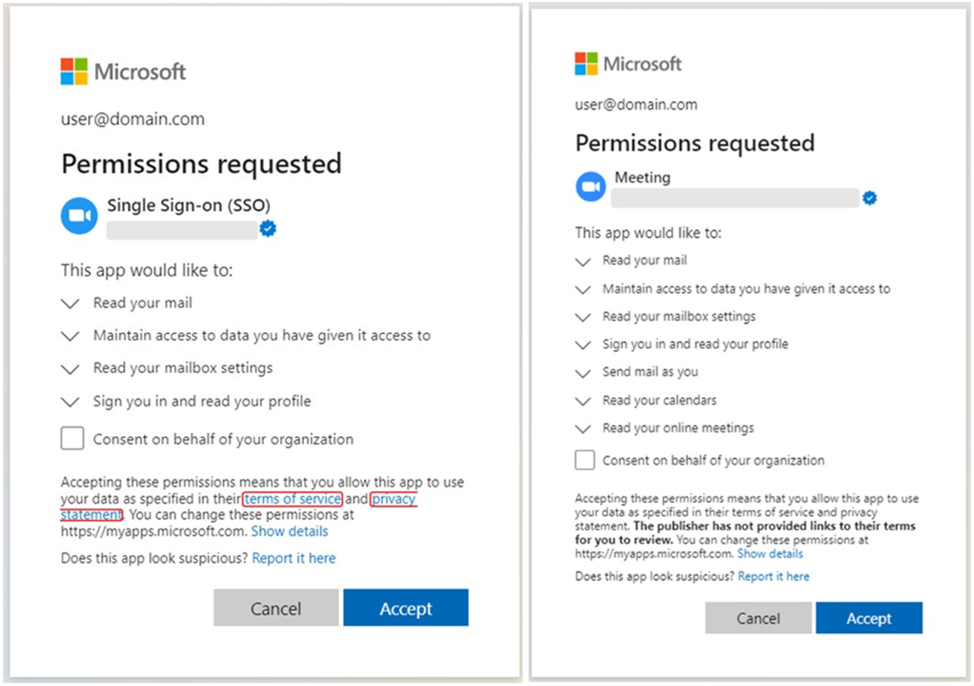Click Show details in the SSO dialog
Image resolution: width=974 pixels, height=686 pixels.
click(x=289, y=531)
